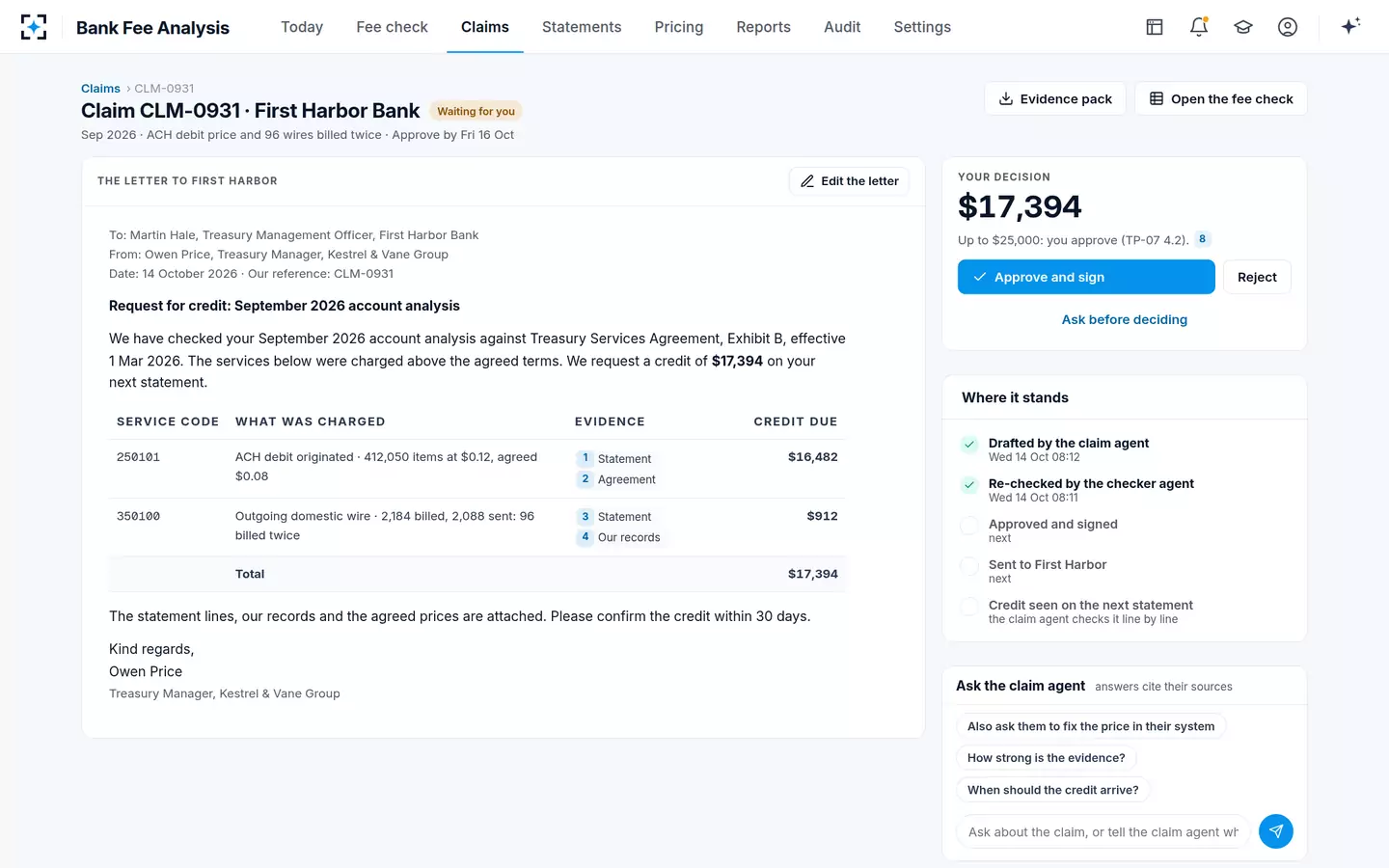This screenshot has width=1389, height=868.
Task: Click the Sent to First Harbor step circle
Action: point(969,566)
